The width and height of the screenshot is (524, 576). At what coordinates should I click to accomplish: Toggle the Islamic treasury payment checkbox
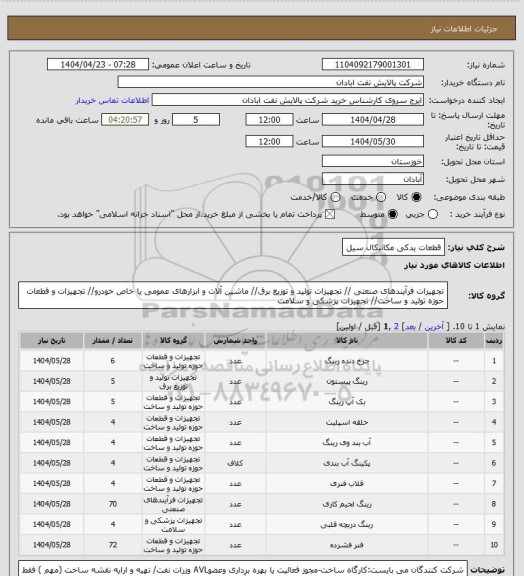[x=330, y=214]
